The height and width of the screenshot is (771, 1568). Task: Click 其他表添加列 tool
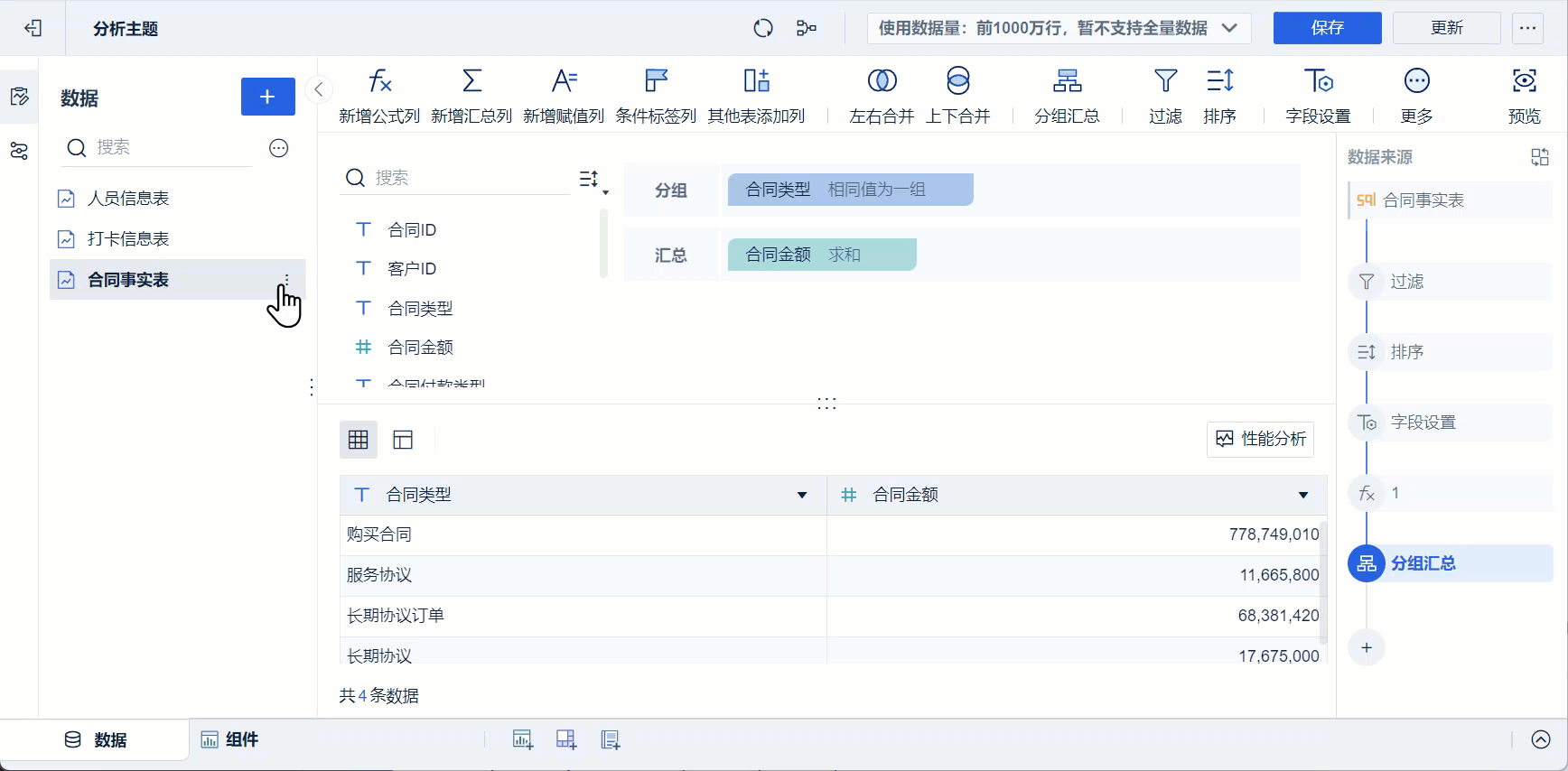tap(756, 96)
